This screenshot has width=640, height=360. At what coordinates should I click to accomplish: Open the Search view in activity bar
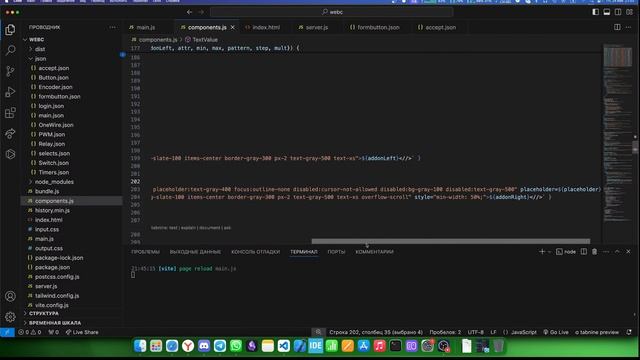(x=10, y=51)
